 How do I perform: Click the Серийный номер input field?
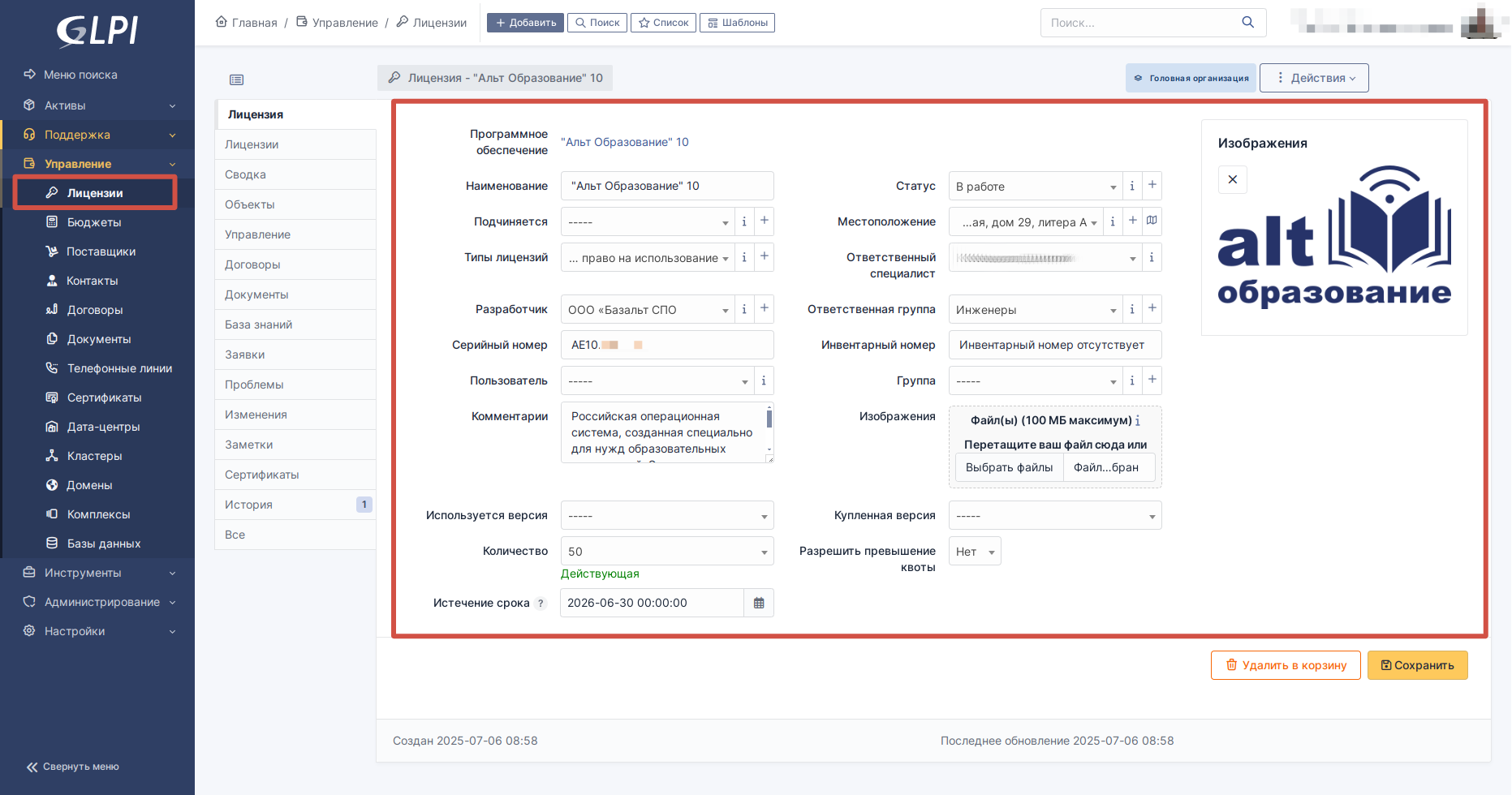pyautogui.click(x=667, y=345)
